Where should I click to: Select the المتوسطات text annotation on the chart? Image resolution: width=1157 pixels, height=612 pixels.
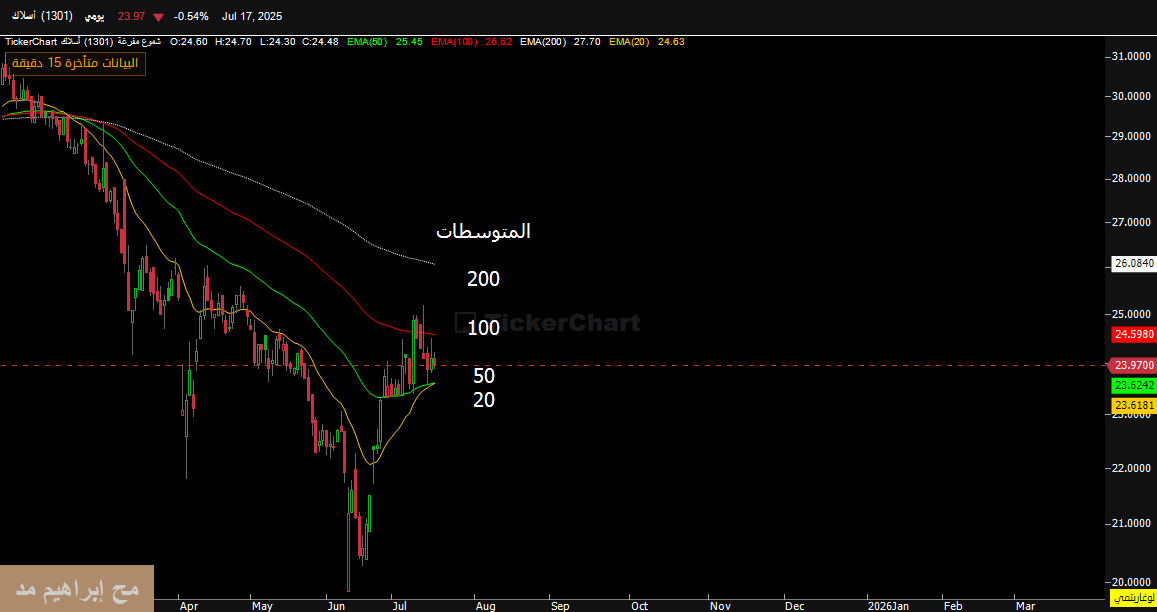point(483,232)
